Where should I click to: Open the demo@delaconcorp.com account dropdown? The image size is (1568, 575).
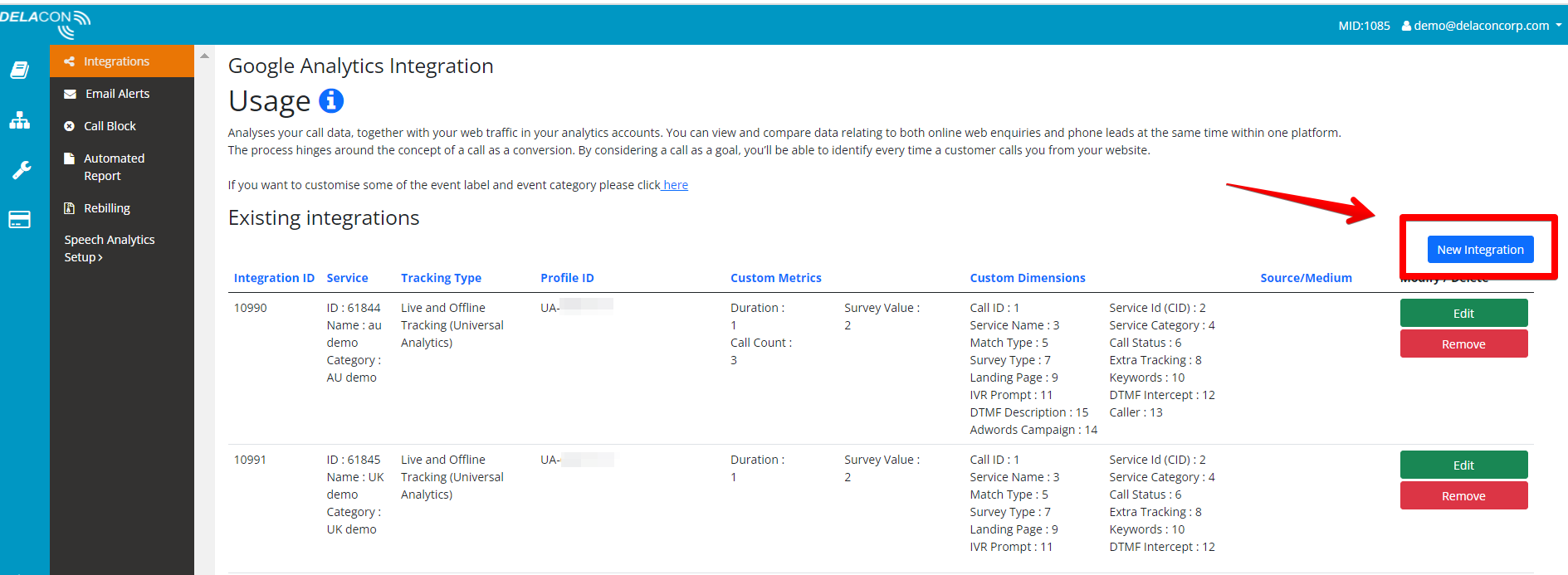click(1482, 26)
